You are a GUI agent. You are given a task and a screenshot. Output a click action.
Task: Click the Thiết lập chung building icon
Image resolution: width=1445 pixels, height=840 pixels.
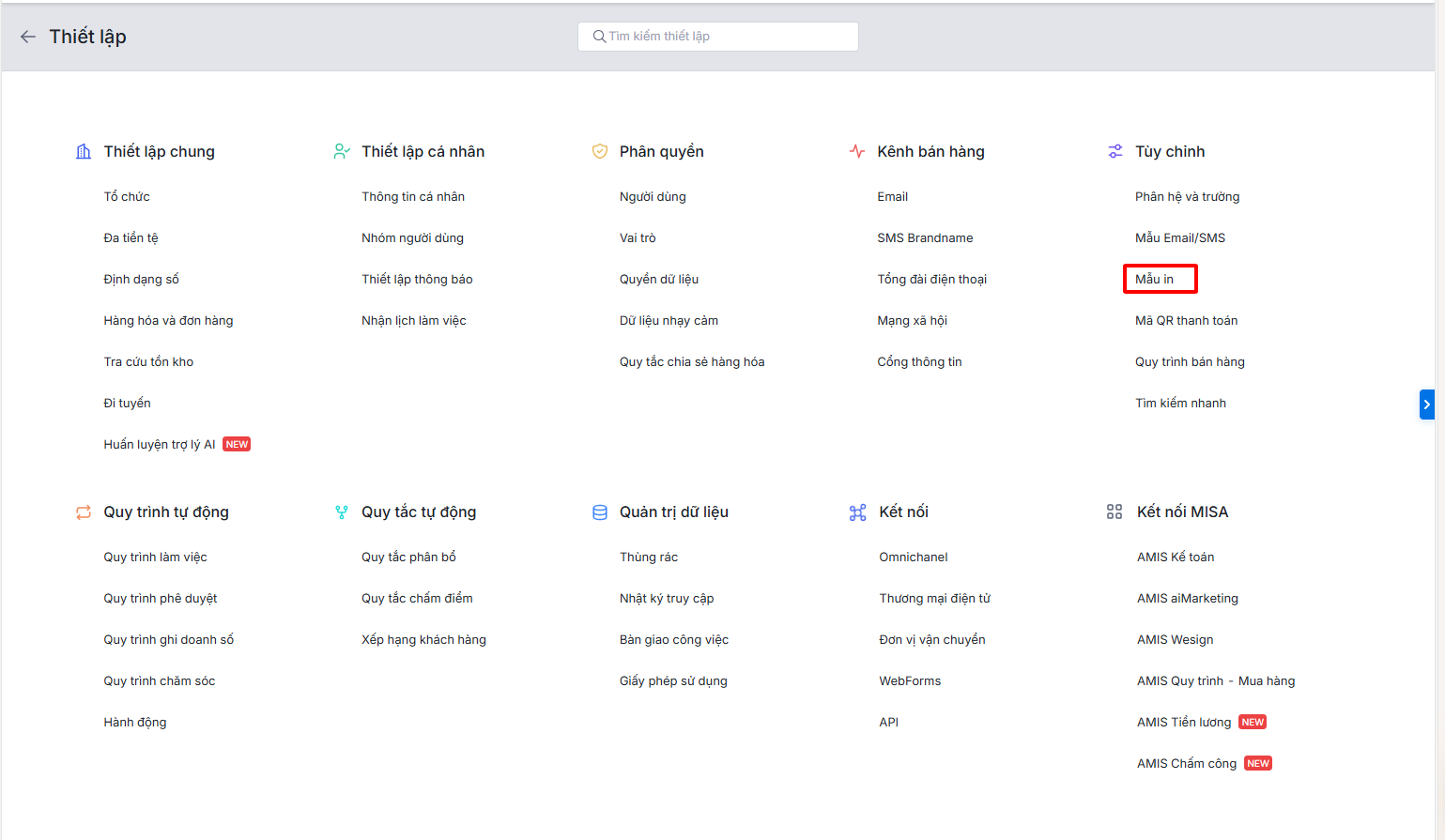pyautogui.click(x=84, y=152)
